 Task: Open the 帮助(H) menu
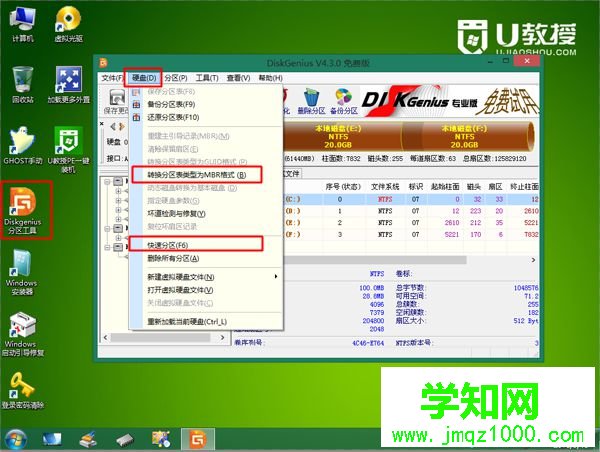click(271, 78)
